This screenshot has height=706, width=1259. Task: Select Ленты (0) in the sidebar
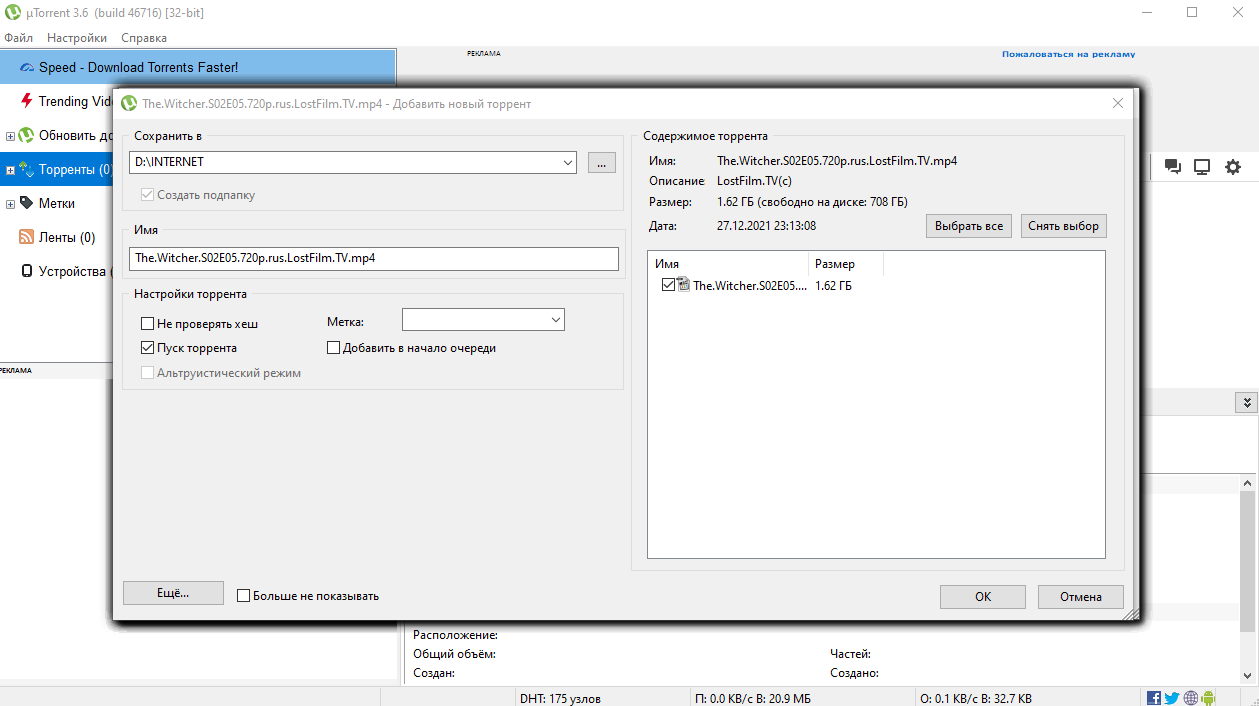(x=67, y=237)
